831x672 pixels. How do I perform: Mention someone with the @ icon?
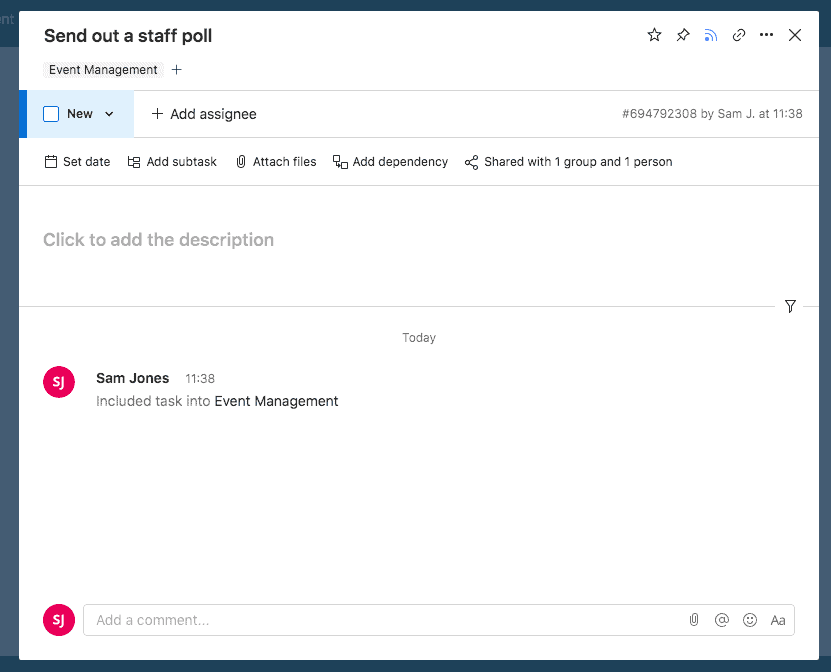721,620
